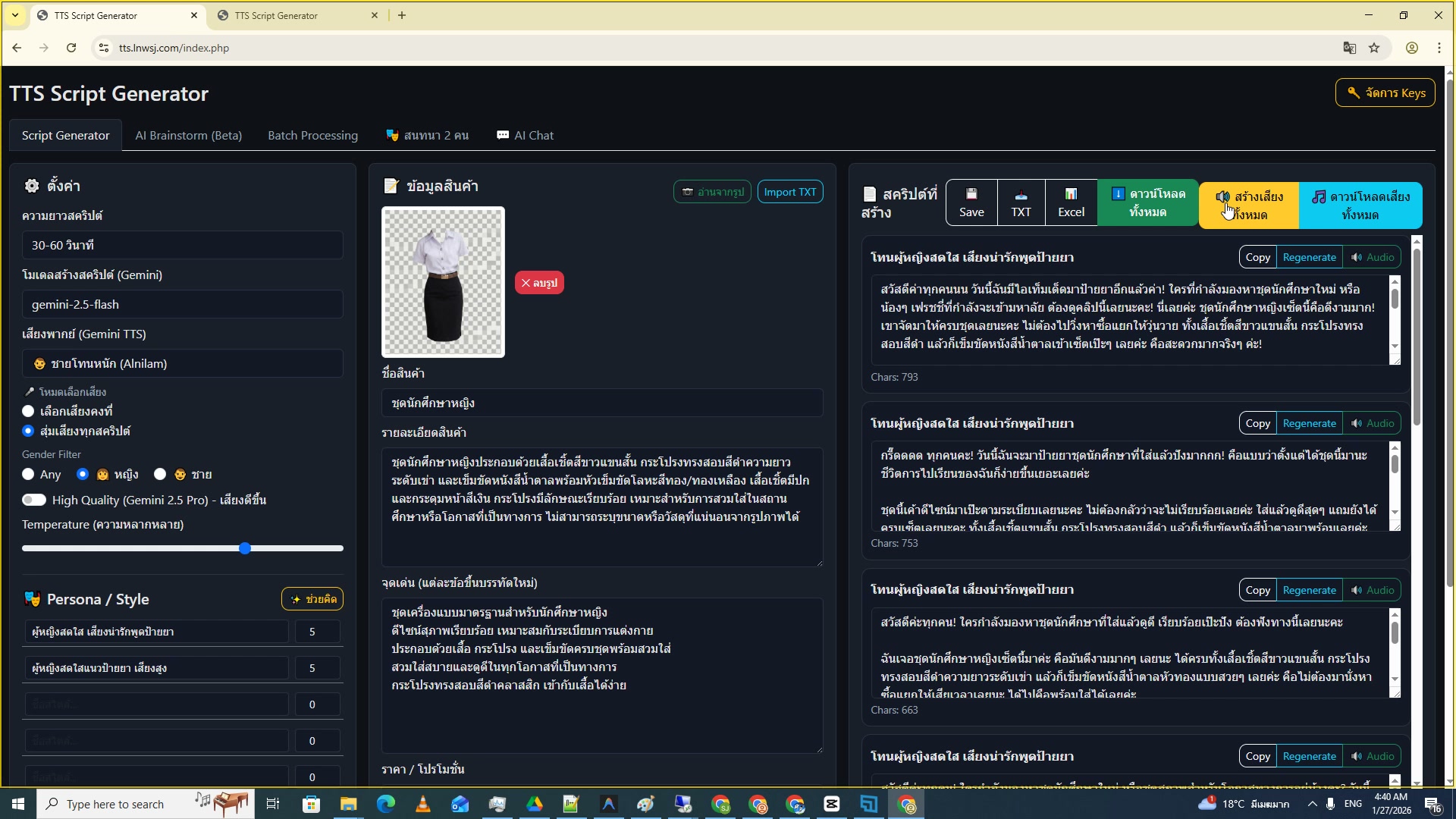
Task: Expand the Gemini TTS voice dropdown
Action: pos(182,363)
